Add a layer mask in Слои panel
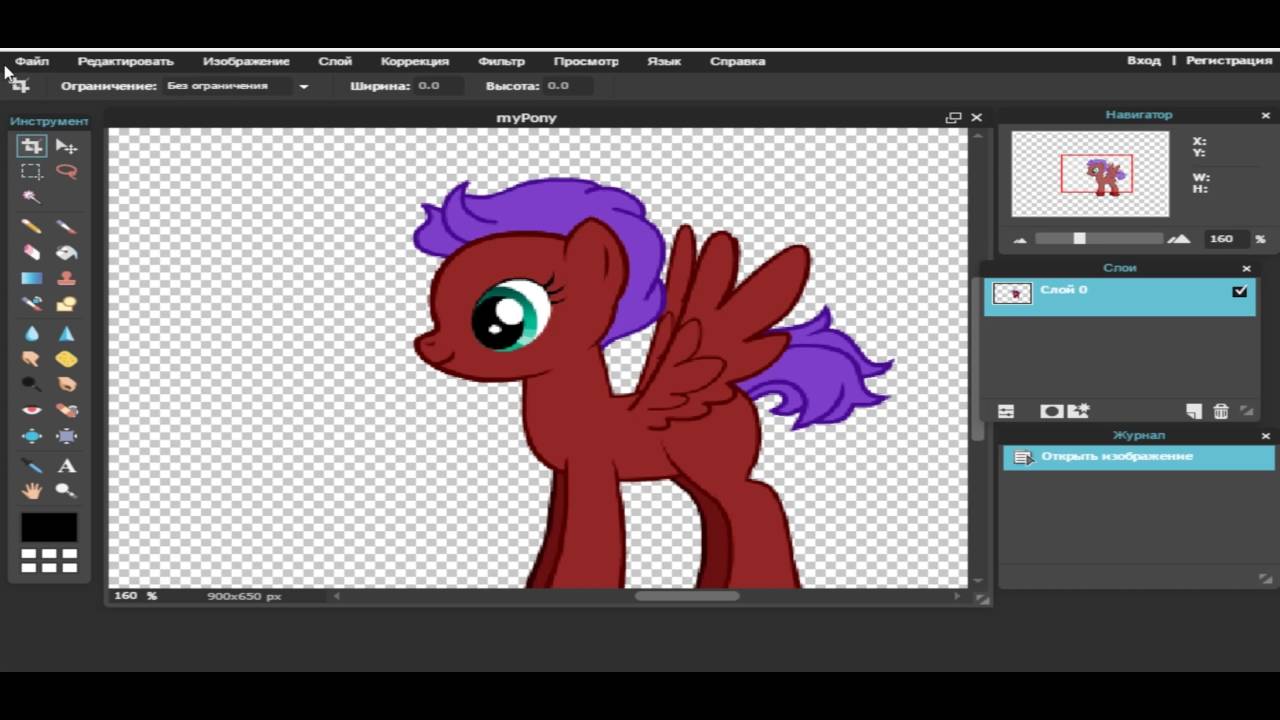Image resolution: width=1280 pixels, height=720 pixels. tap(1050, 411)
